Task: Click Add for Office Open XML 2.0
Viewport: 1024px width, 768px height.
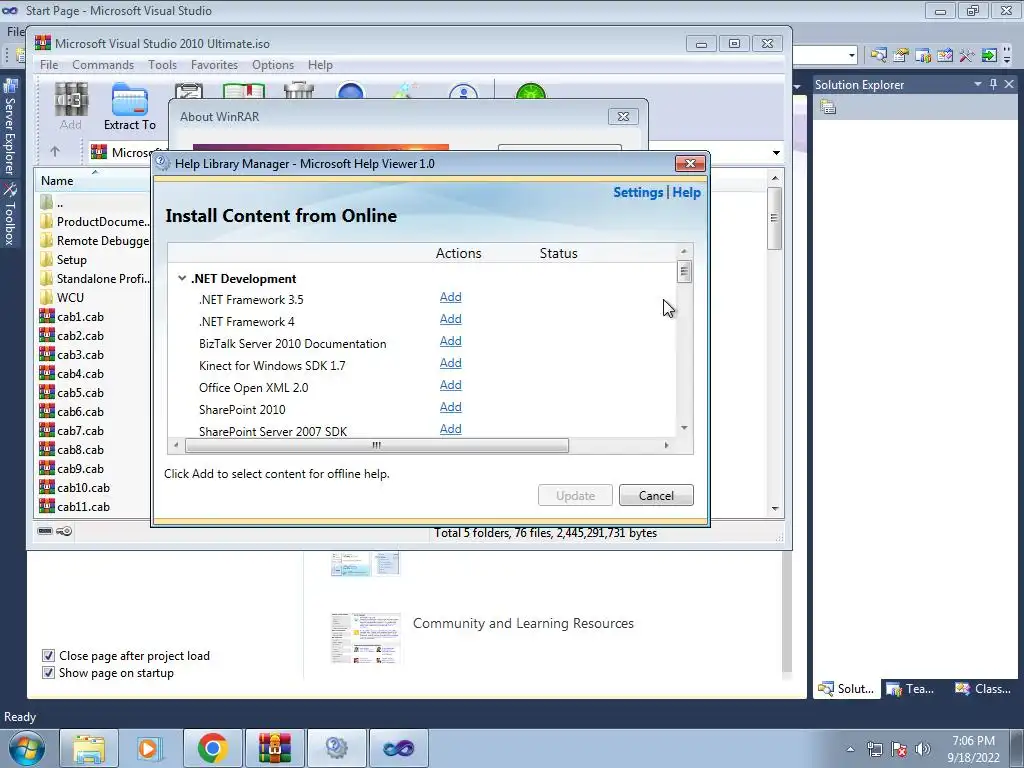Action: pyautogui.click(x=451, y=385)
